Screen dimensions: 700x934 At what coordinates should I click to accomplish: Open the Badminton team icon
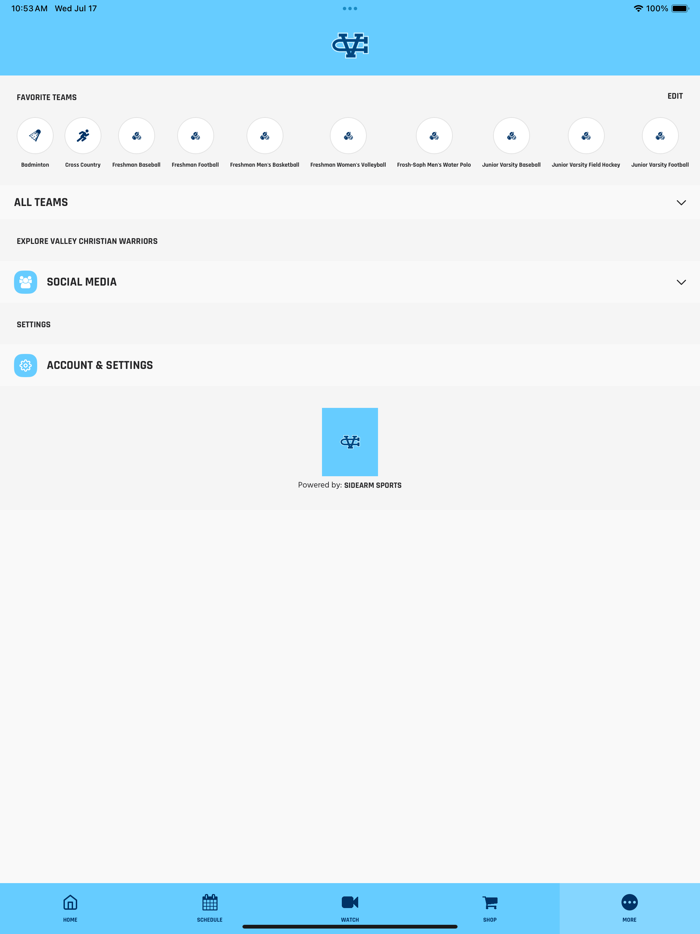tap(35, 136)
